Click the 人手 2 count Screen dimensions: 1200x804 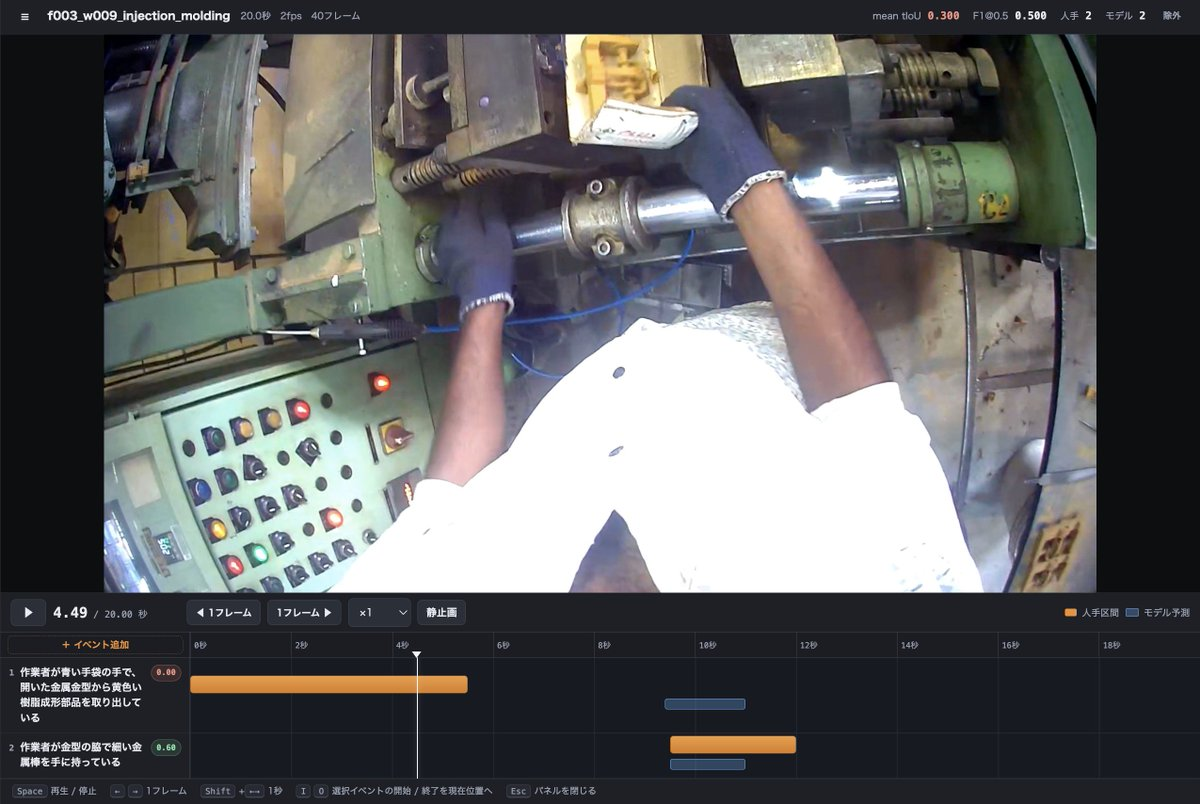[x=1075, y=16]
